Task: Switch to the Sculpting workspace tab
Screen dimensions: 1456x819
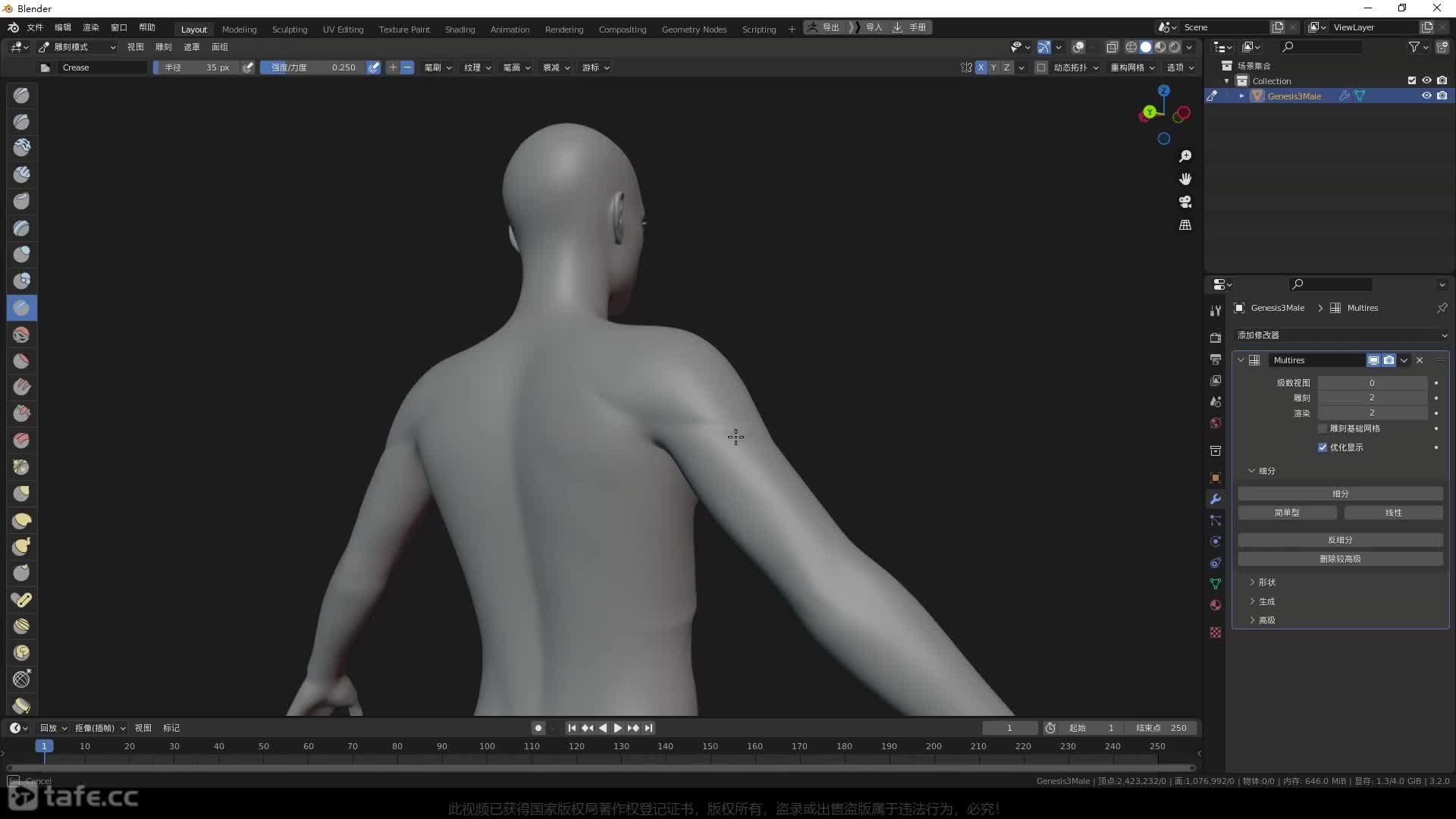Action: point(290,29)
